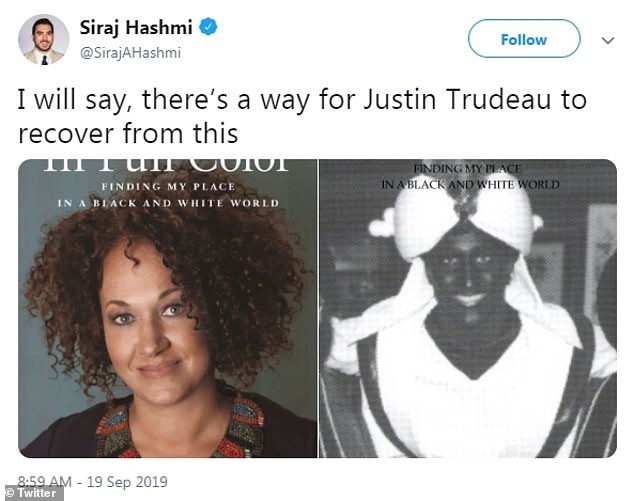
Task: Click the "recover from this" text line
Action: tap(128, 133)
